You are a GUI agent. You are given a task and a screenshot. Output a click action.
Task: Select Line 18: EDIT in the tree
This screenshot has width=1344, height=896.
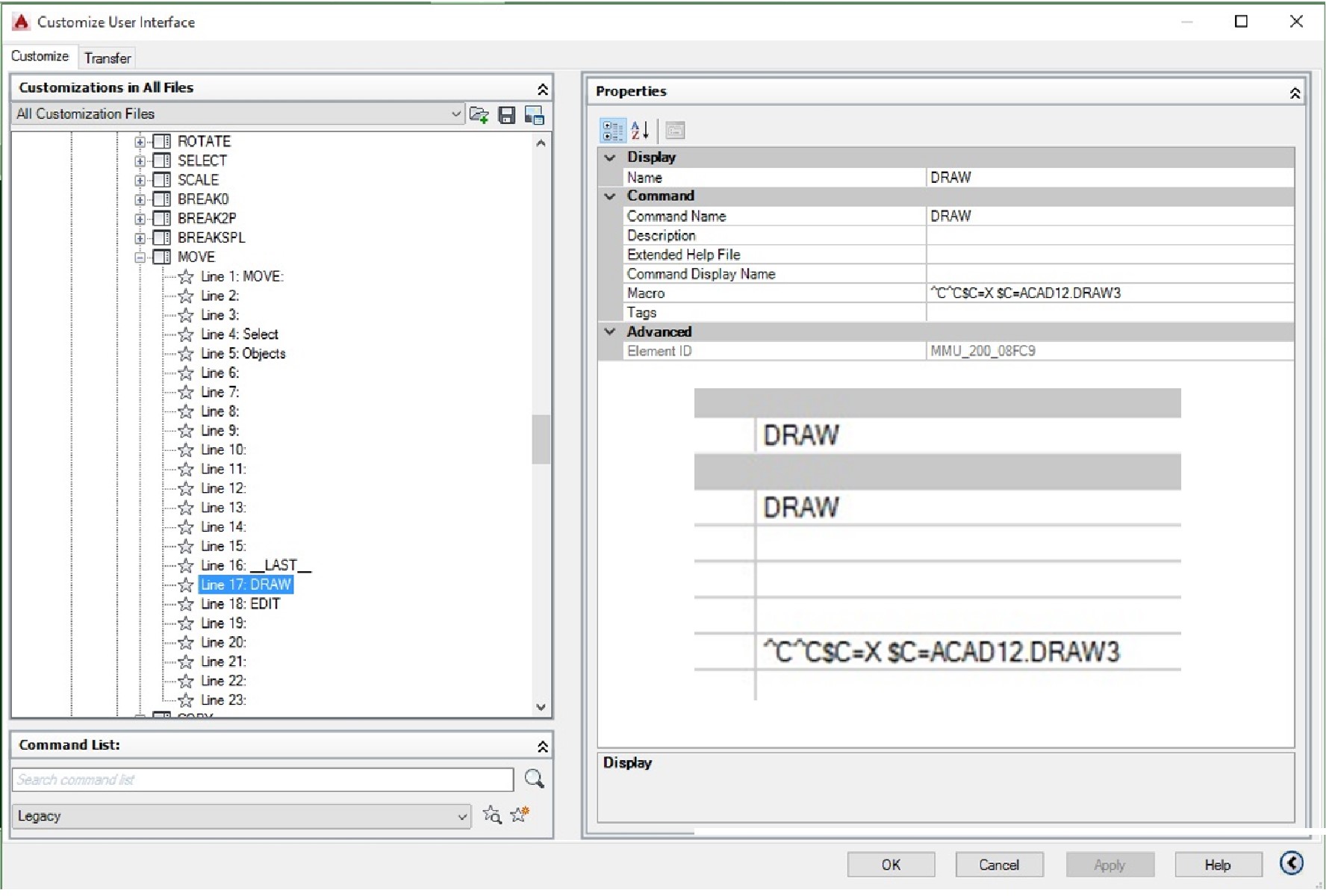point(239,603)
